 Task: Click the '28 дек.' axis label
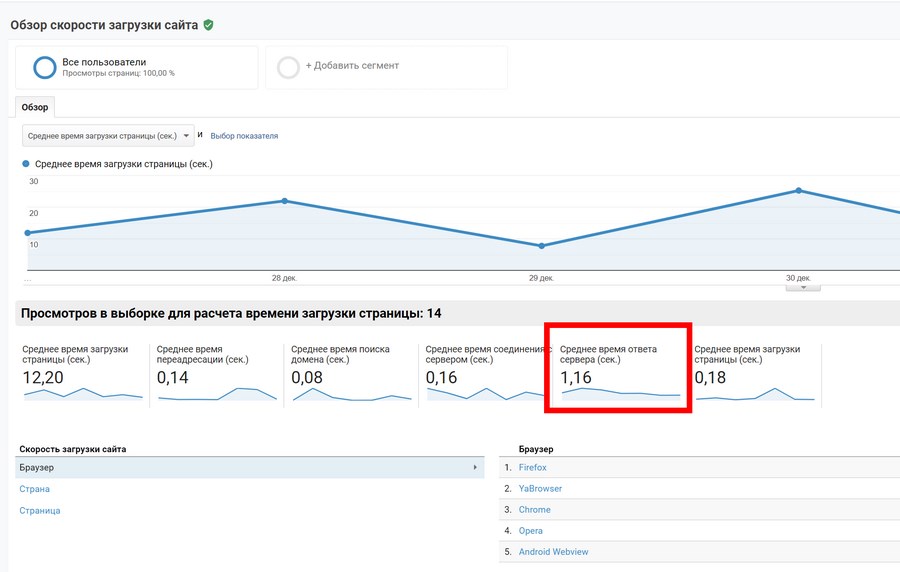coord(284,278)
